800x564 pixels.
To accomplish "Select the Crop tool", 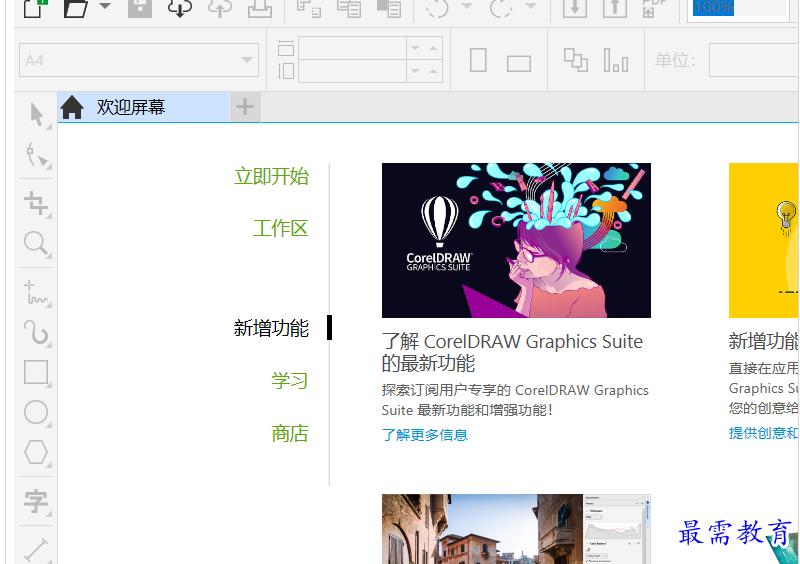I will pos(36,204).
